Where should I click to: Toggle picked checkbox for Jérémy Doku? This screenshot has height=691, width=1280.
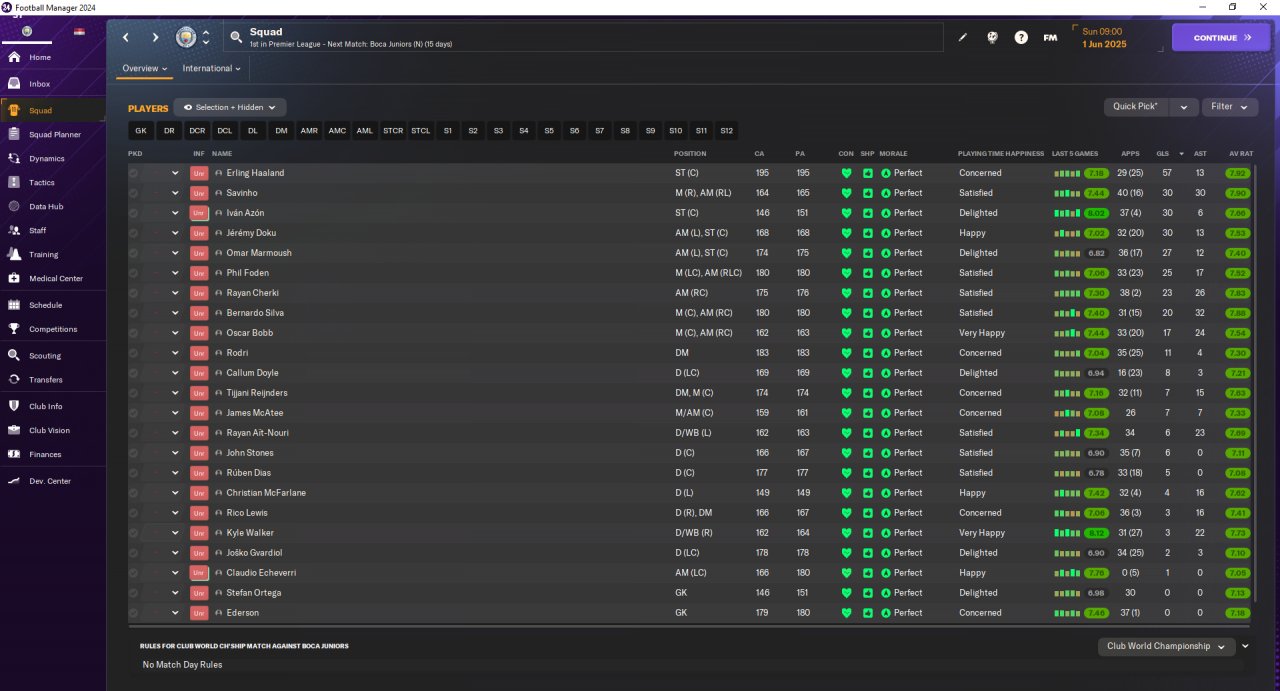134,233
